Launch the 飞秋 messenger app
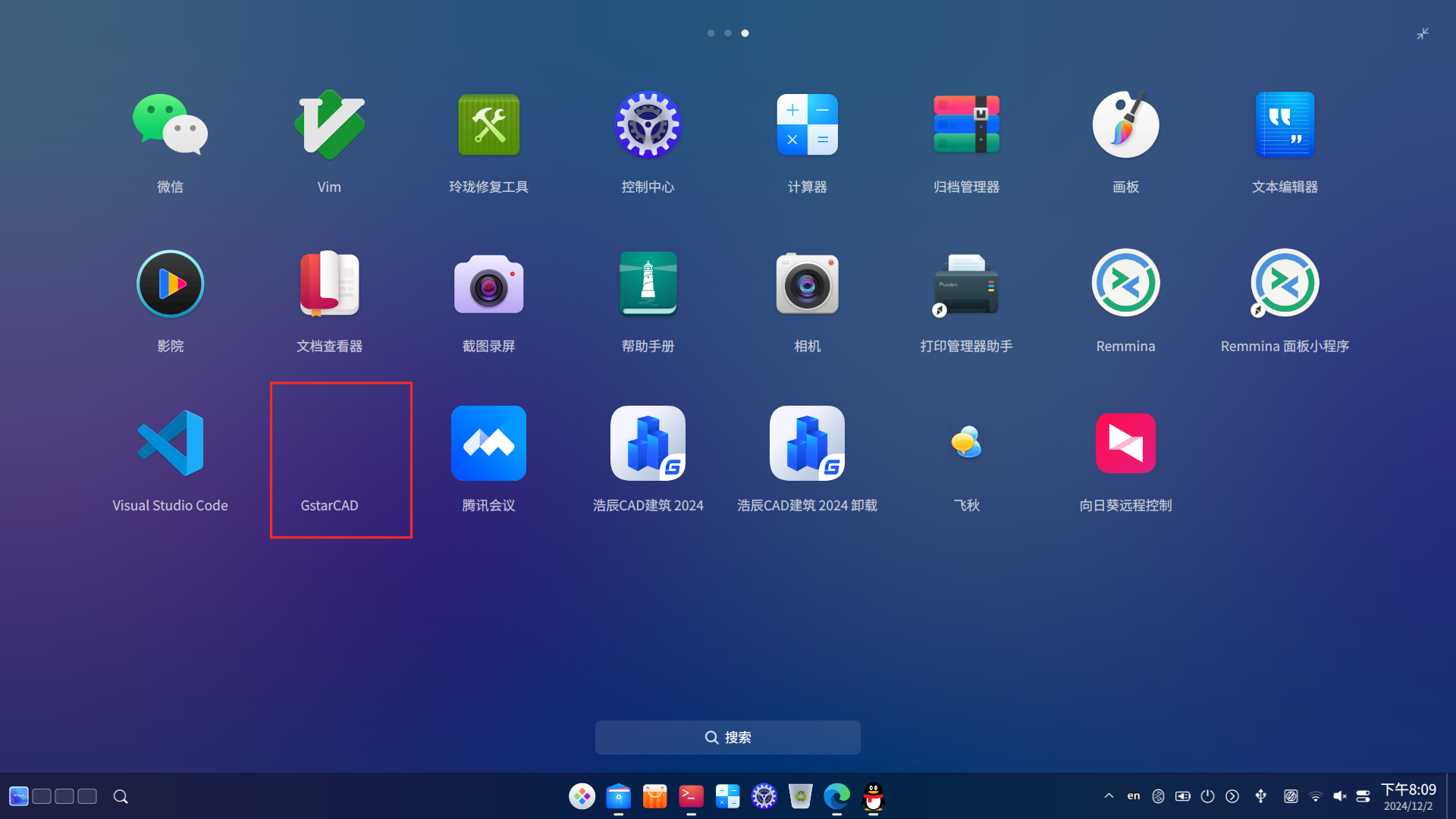 (966, 444)
